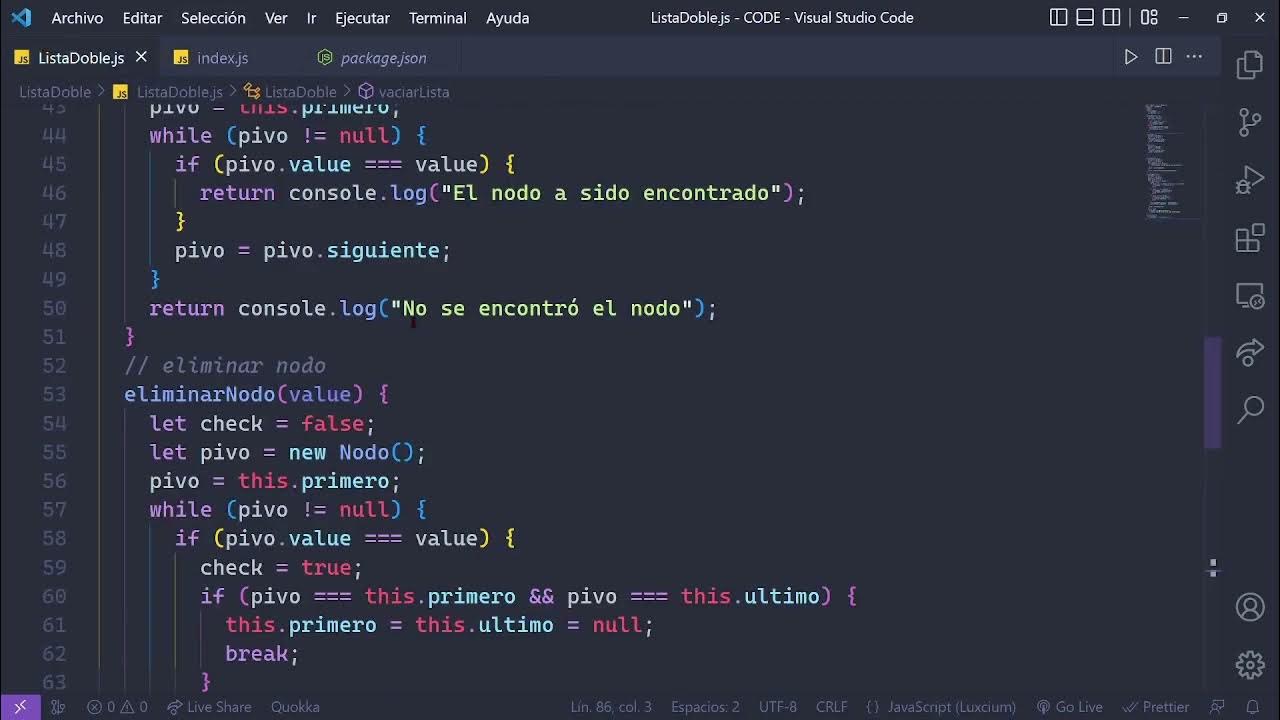Open the Ir menu

coord(312,18)
